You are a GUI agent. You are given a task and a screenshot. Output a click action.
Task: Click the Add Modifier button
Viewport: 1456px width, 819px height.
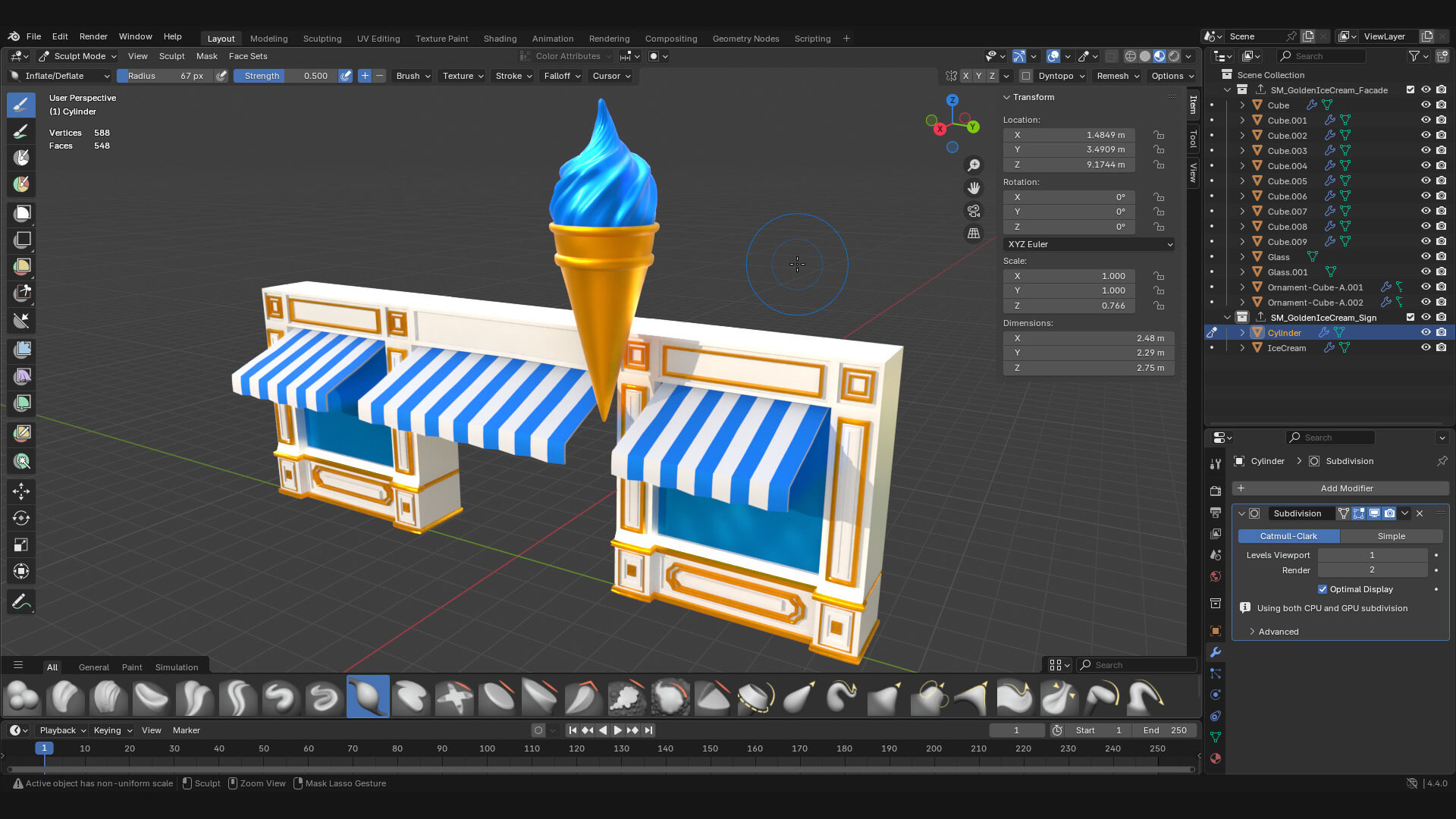pyautogui.click(x=1340, y=488)
